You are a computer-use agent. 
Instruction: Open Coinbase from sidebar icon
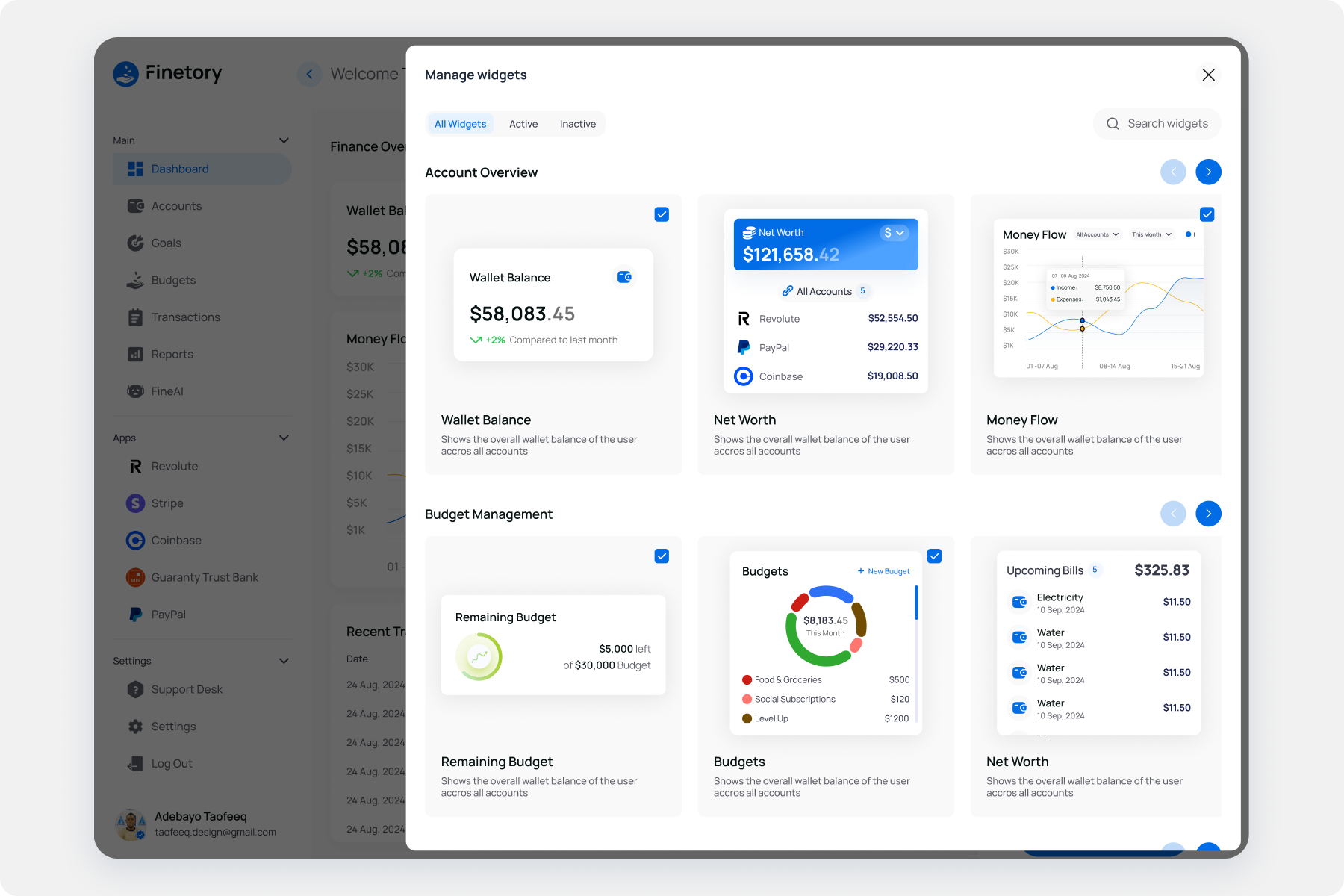[135, 541]
